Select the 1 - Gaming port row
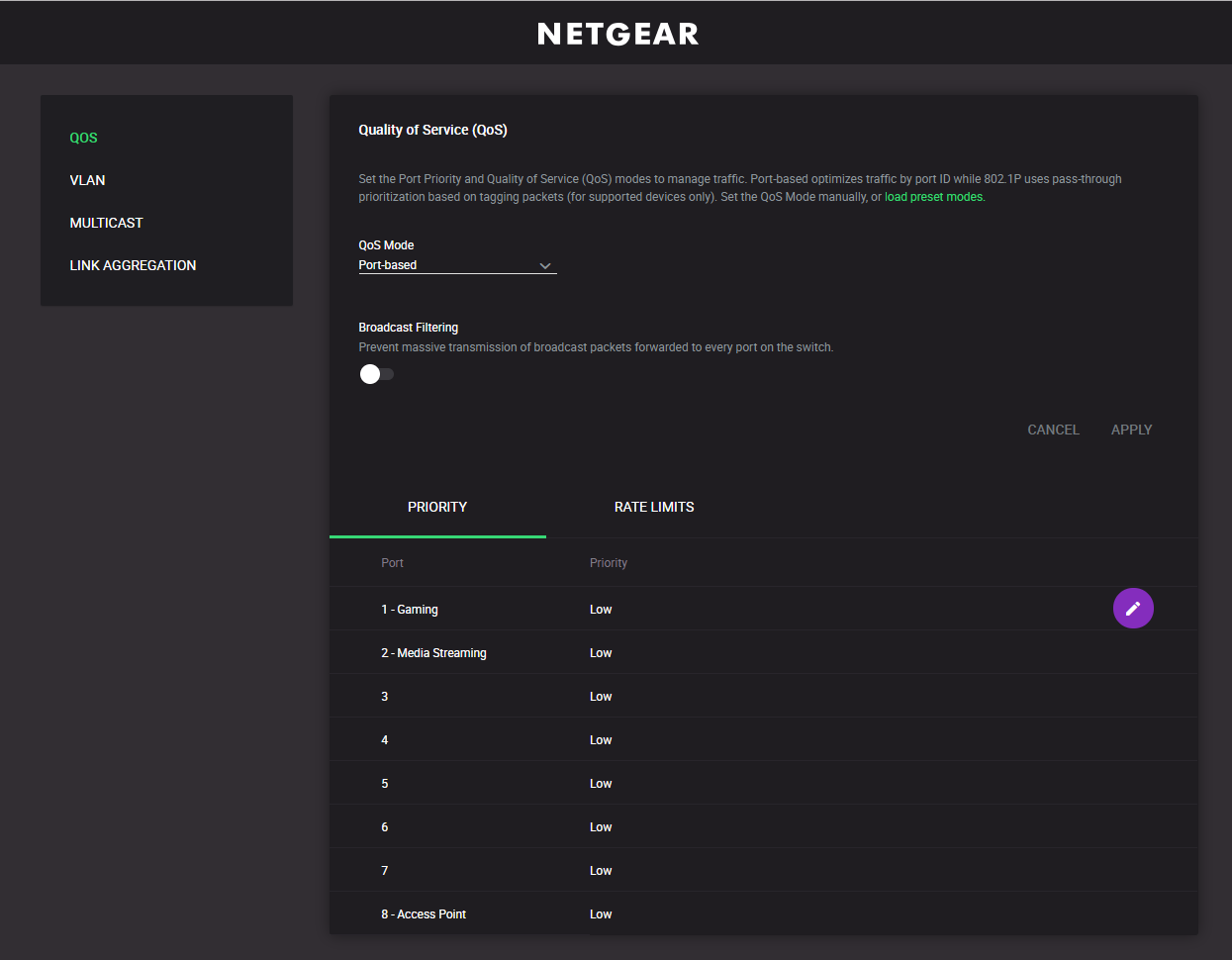The image size is (1232, 960). click(x=763, y=609)
